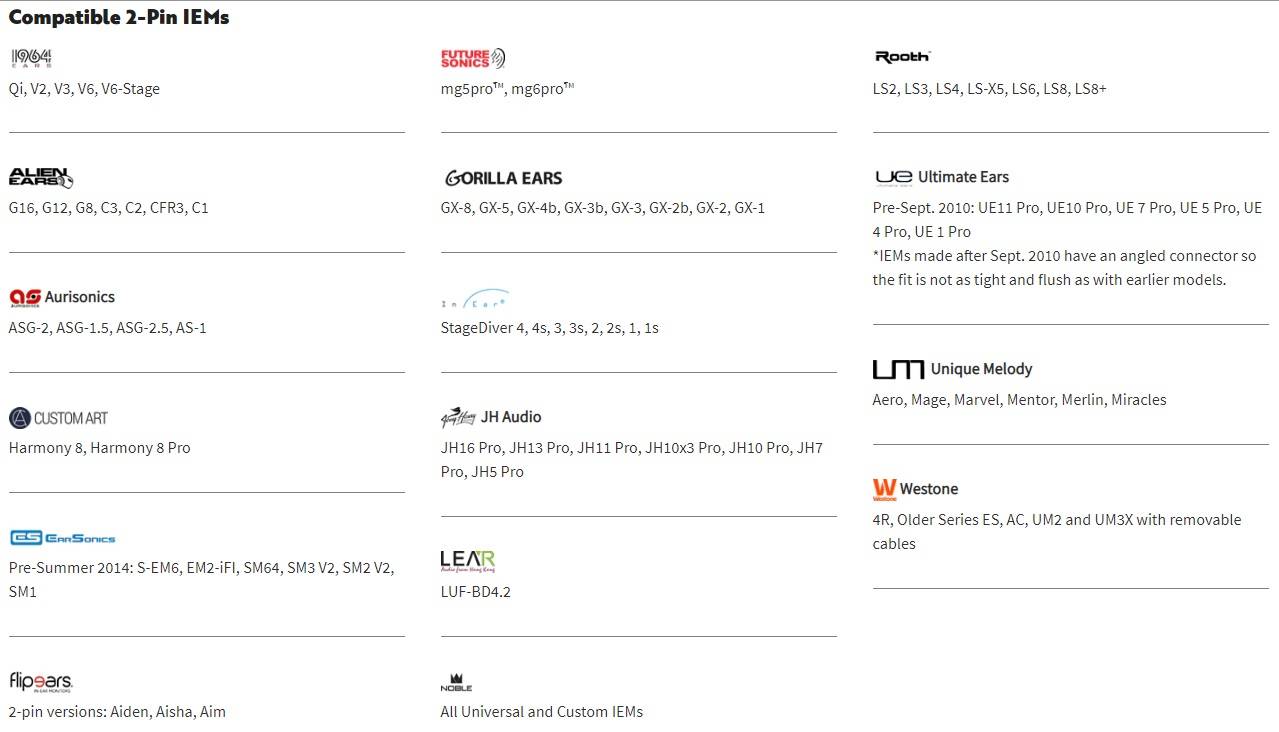Open the EarSonics logo
This screenshot has height=732, width=1279.
(62, 537)
